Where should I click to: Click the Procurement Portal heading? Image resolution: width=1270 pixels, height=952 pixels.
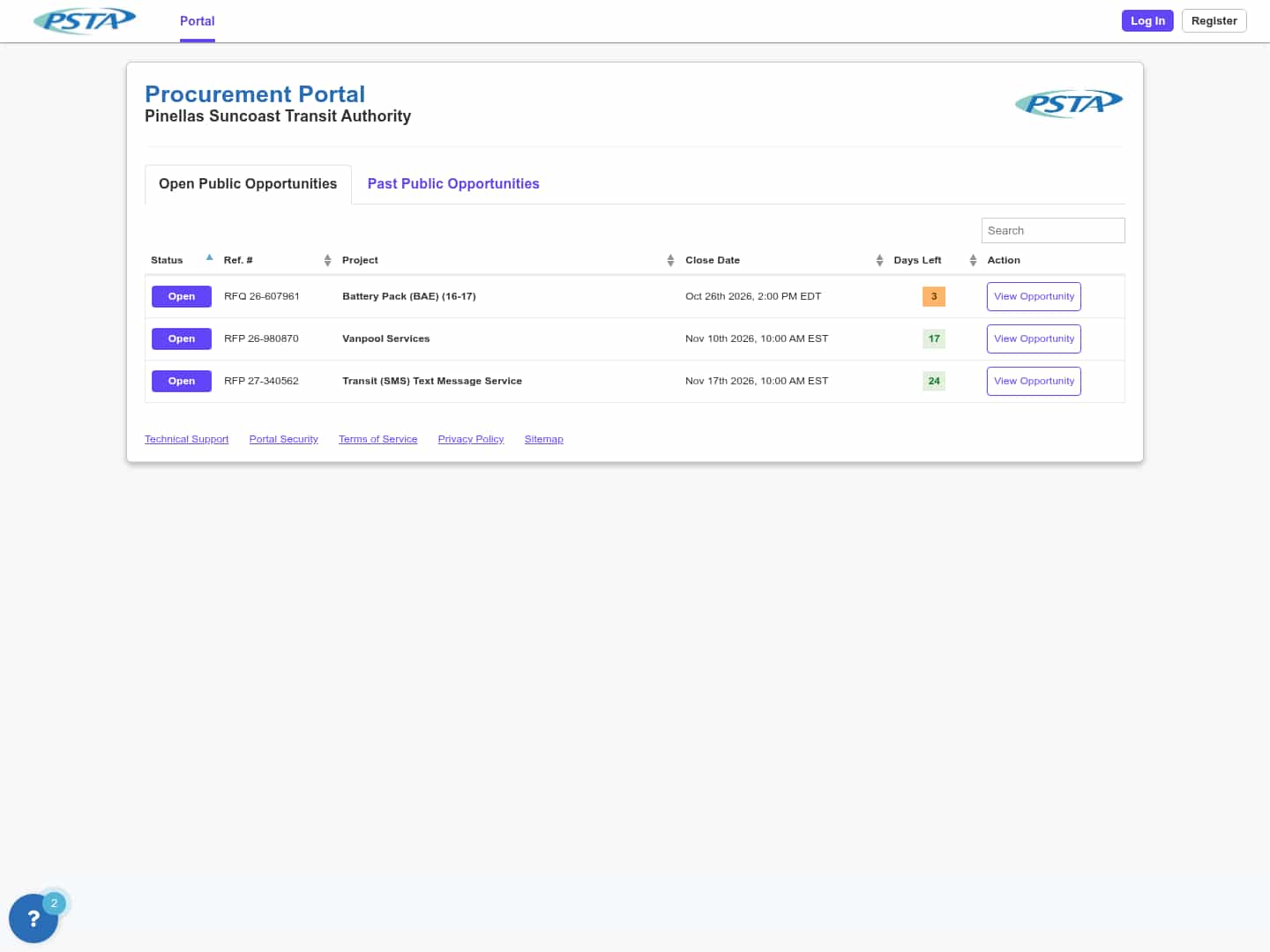click(255, 94)
